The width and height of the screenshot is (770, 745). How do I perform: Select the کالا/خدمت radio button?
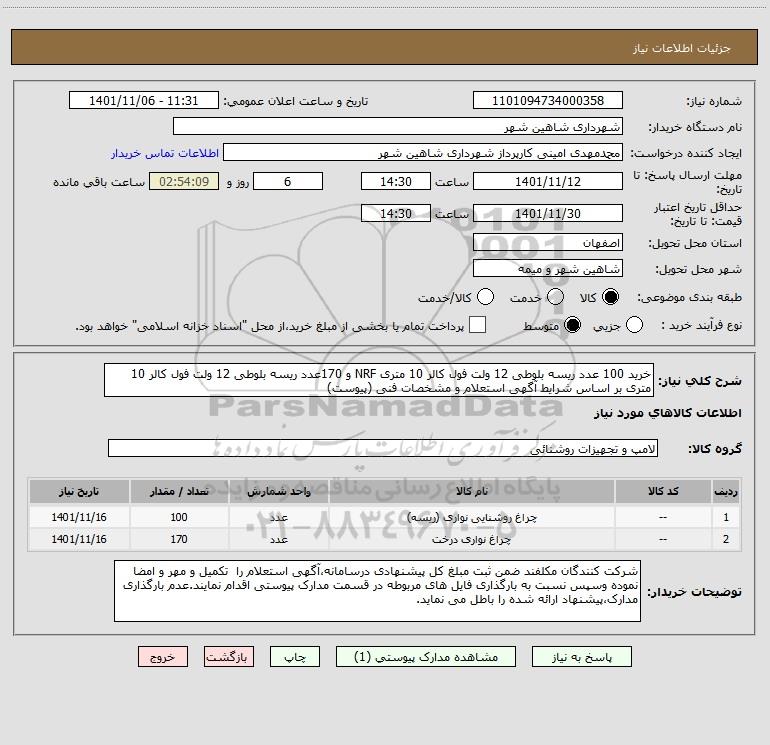(486, 297)
